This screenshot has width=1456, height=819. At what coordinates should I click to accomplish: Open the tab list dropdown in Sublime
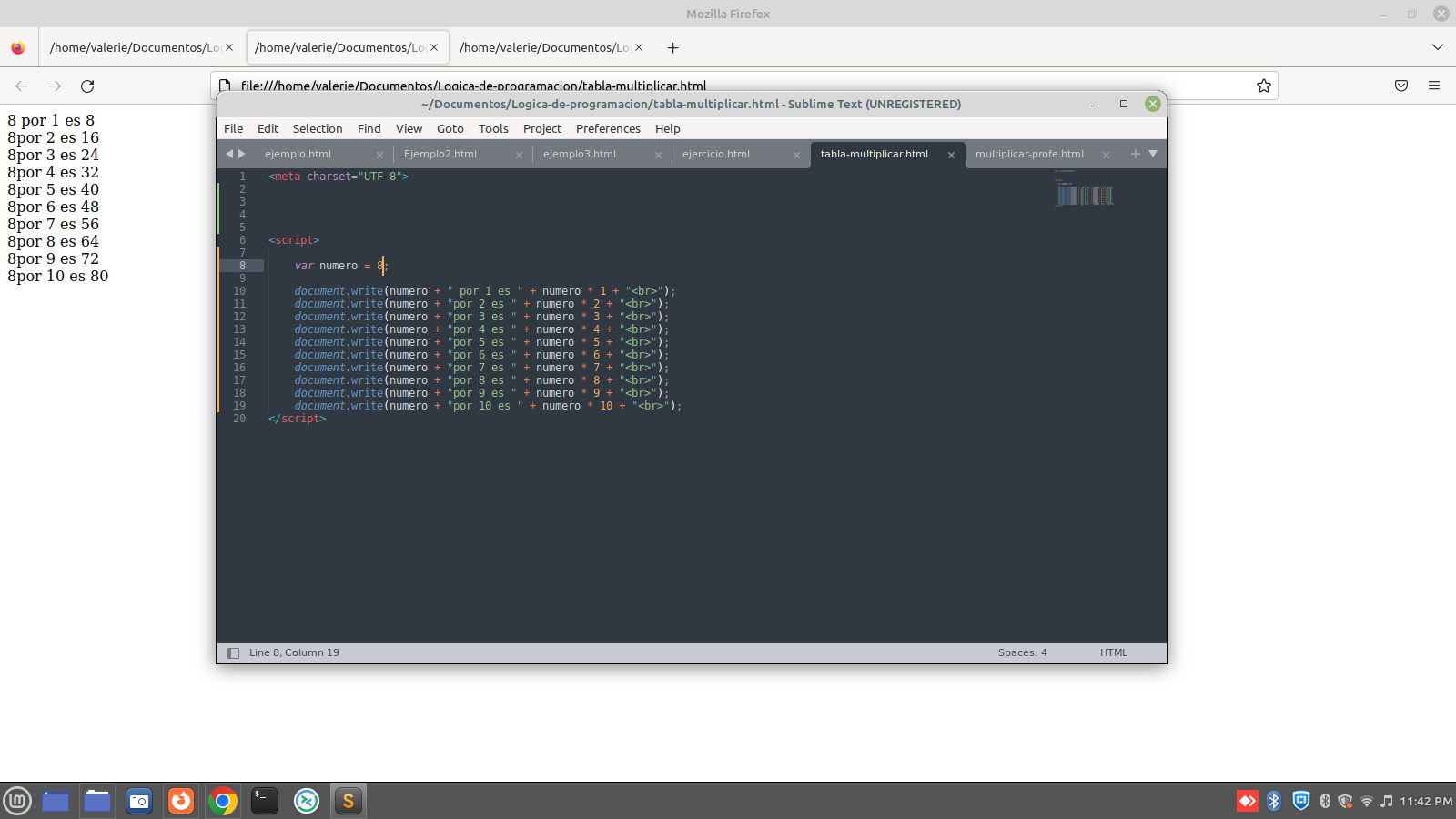(1153, 154)
